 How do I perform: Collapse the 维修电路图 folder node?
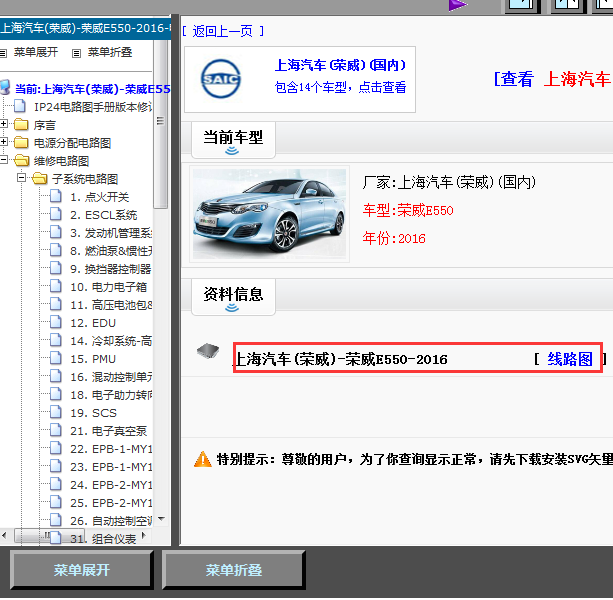(4, 159)
